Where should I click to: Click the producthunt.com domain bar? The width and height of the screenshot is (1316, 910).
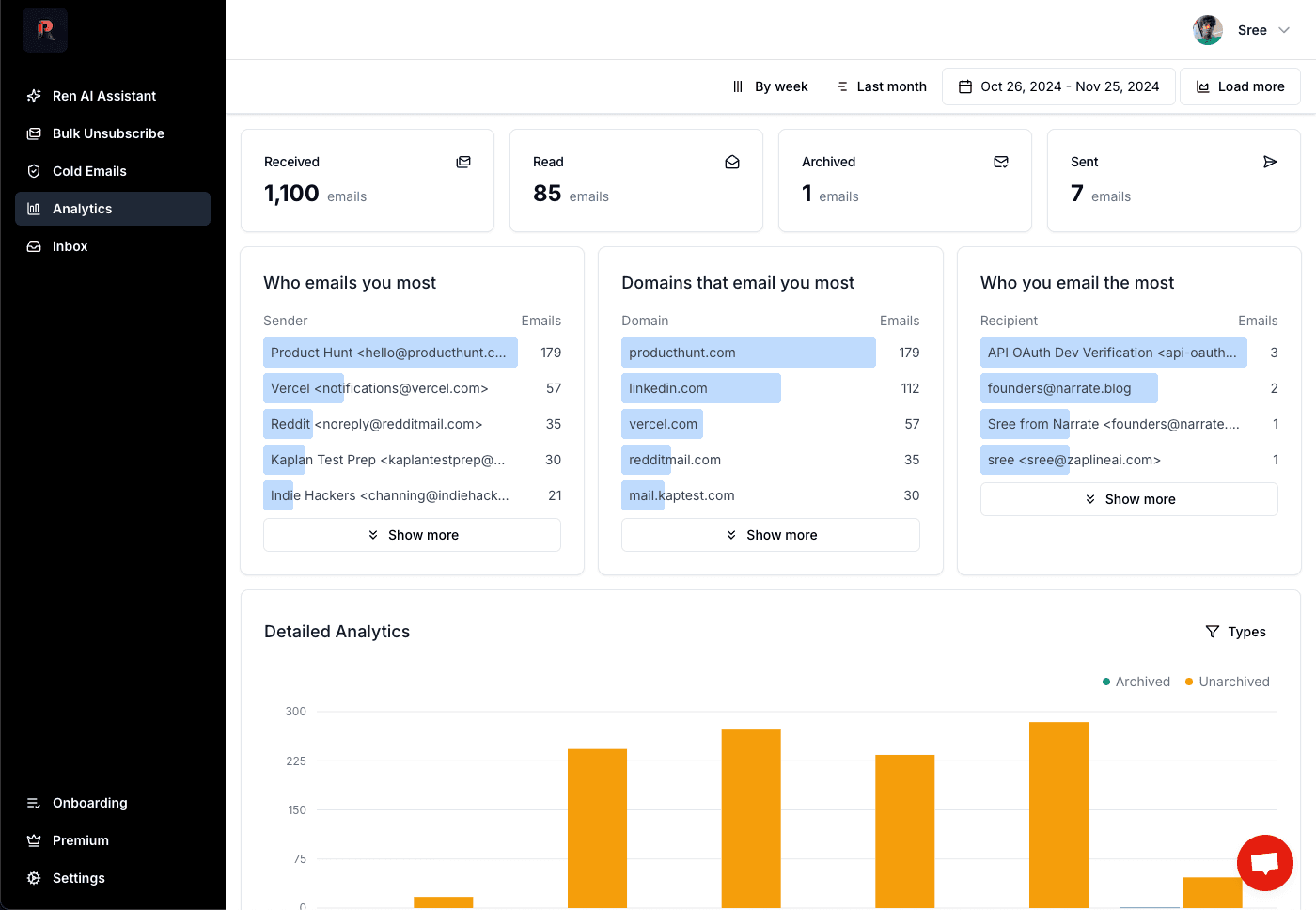coord(748,353)
